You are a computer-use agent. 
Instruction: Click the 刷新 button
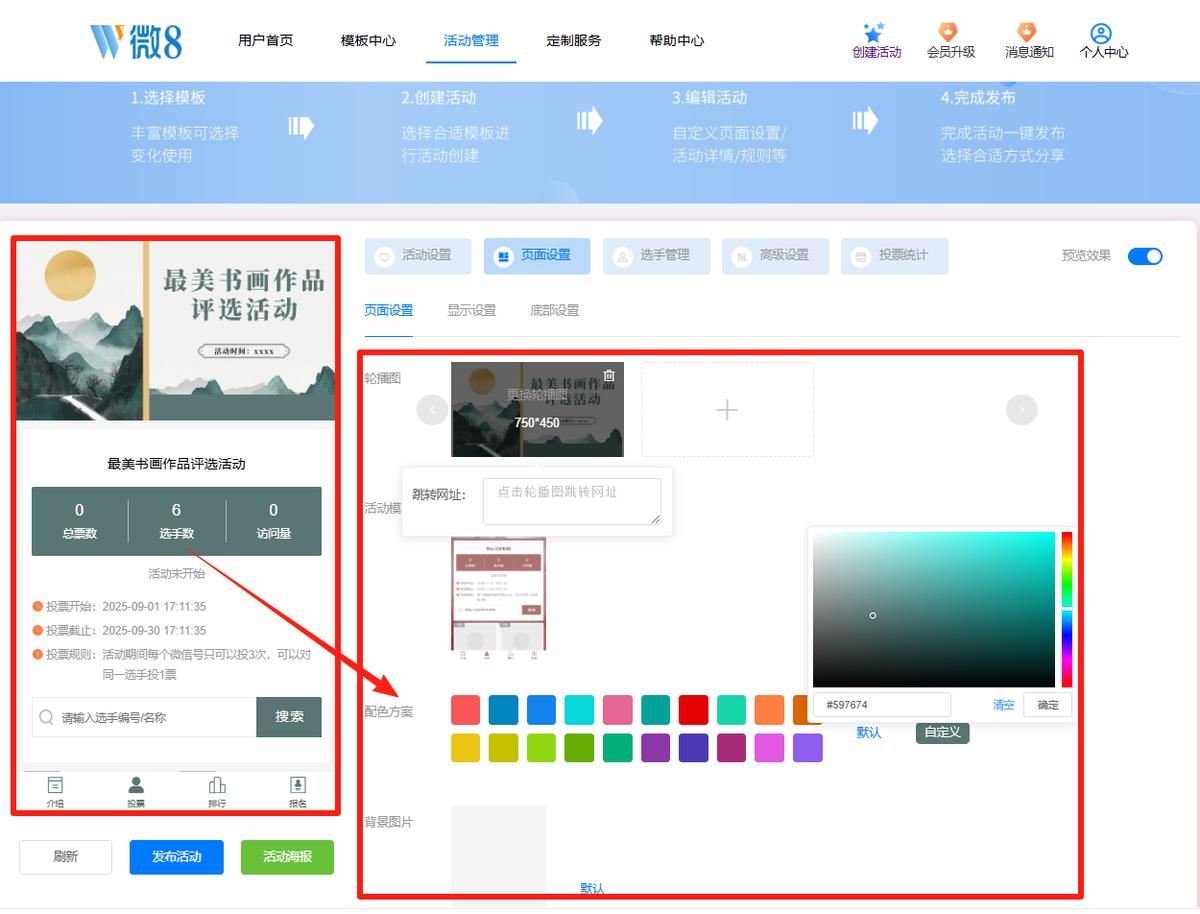[x=66, y=857]
